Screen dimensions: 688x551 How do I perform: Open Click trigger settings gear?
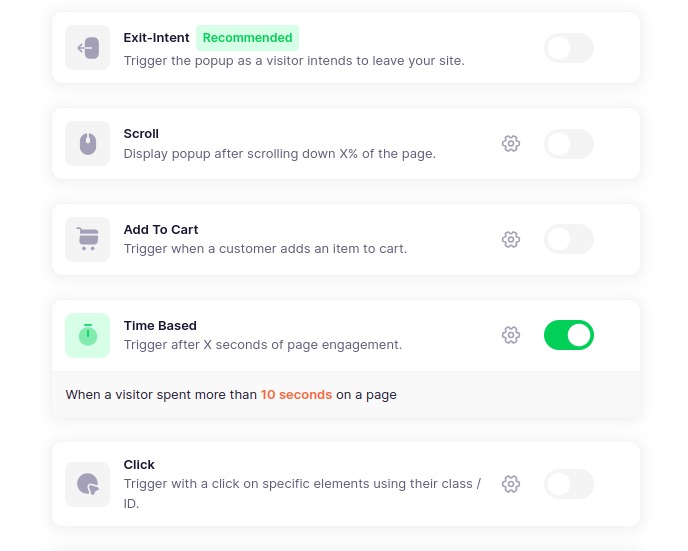(x=511, y=484)
